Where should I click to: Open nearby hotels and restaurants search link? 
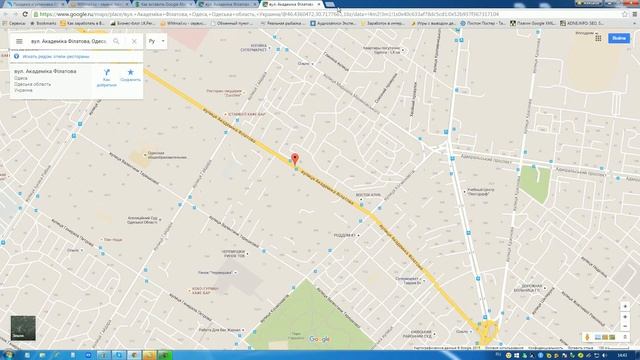[56, 56]
